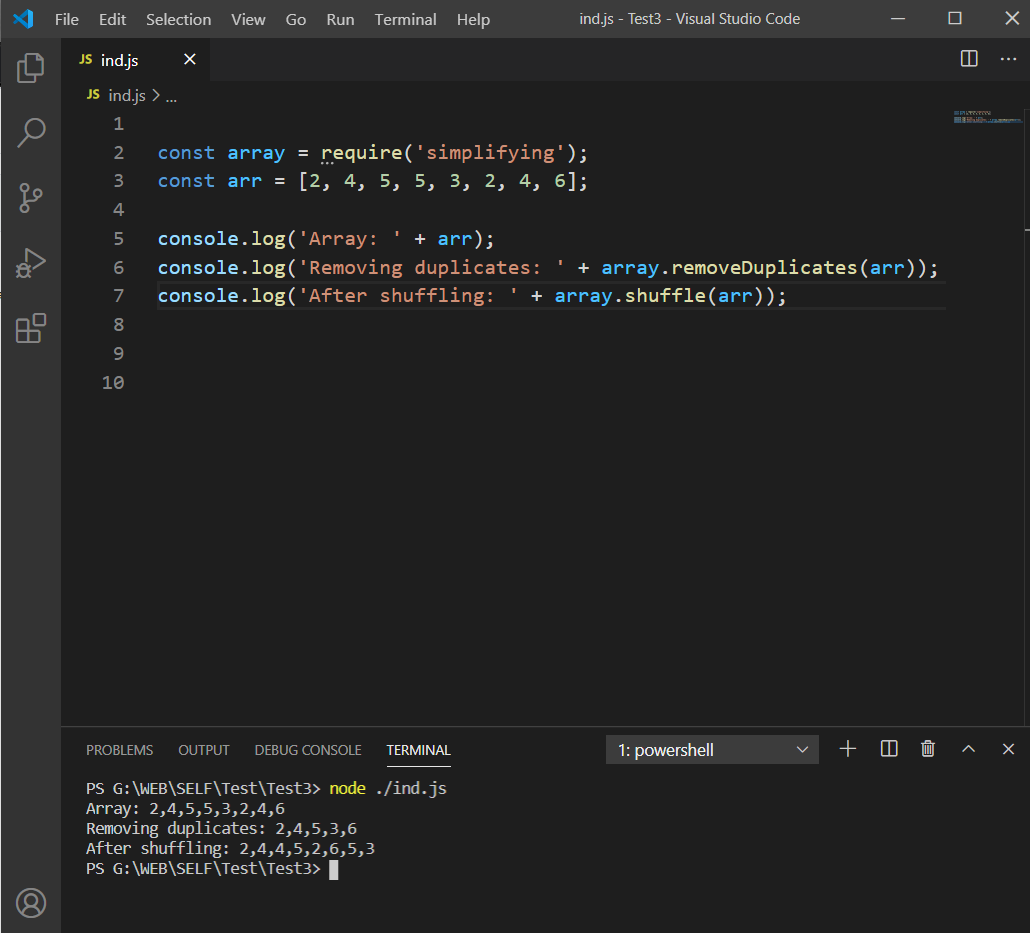Split the terminal pane

888,749
